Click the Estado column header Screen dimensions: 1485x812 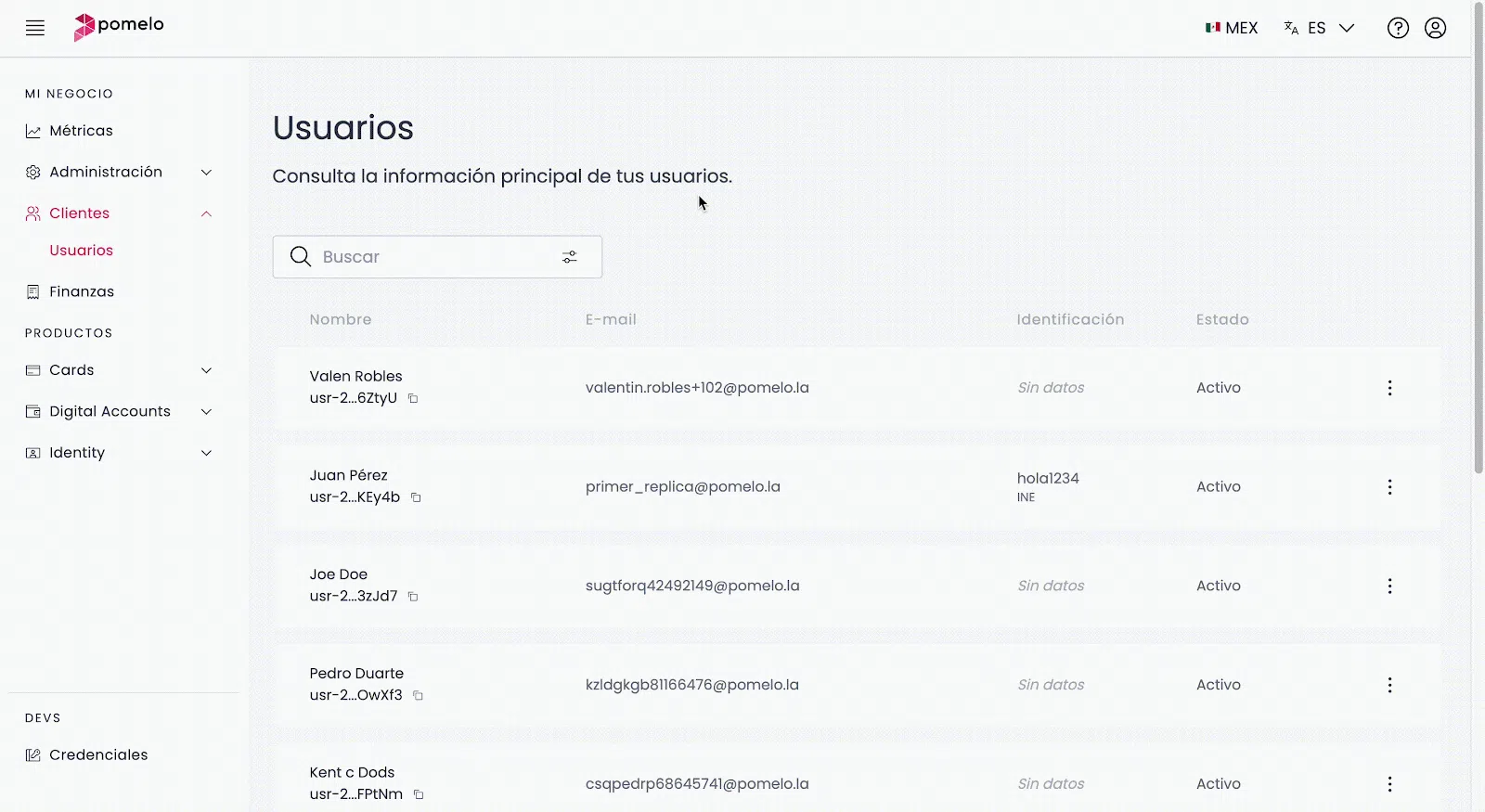1222,320
